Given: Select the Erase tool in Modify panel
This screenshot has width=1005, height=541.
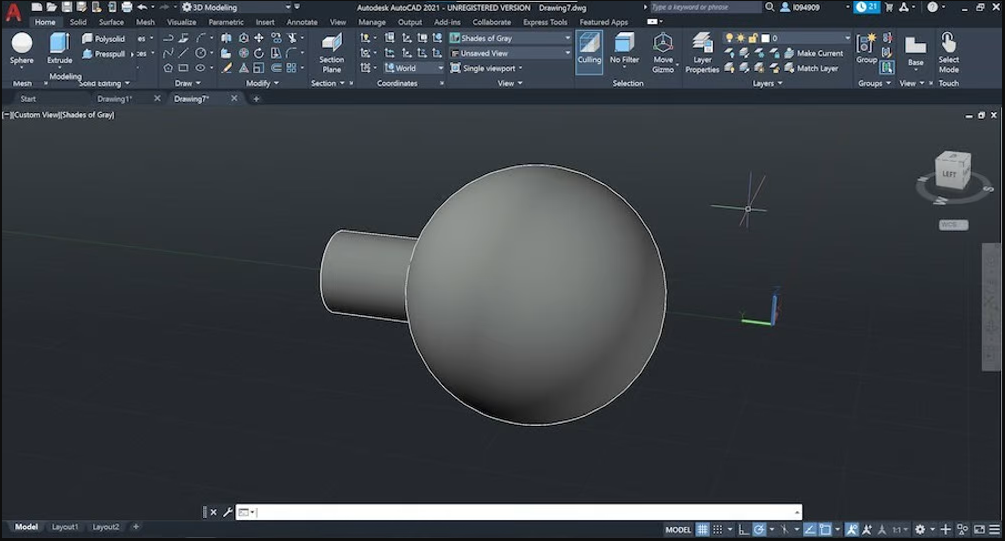Looking at the screenshot, I should pyautogui.click(x=227, y=67).
